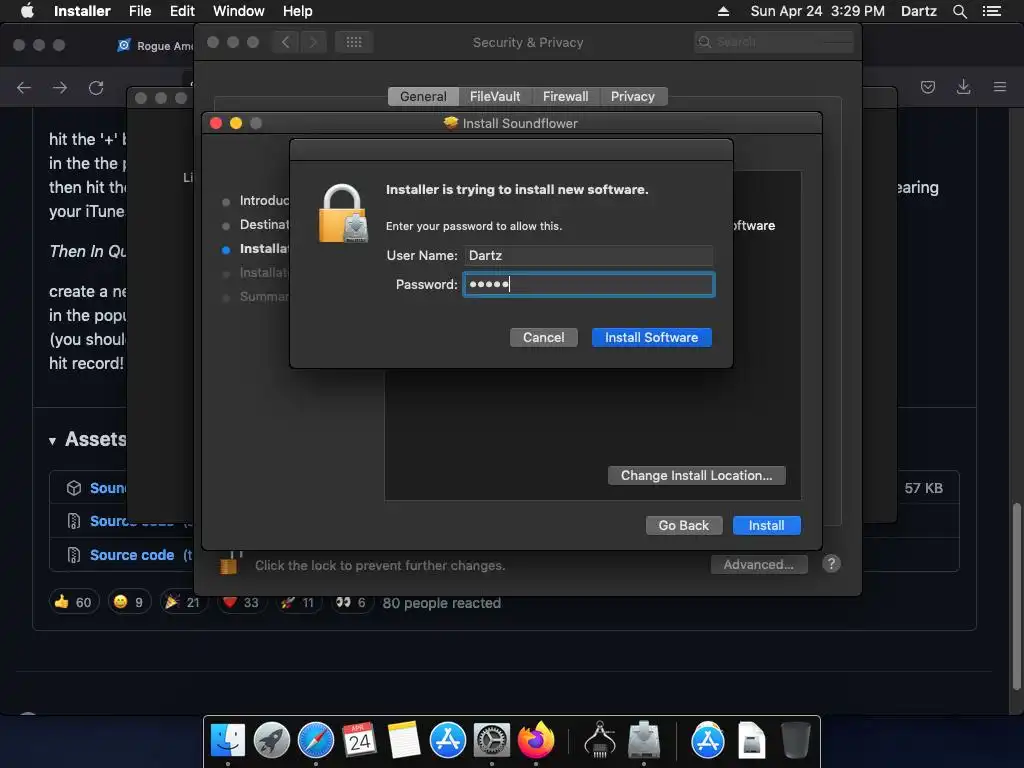
Task: Click '80 people reacted' text
Action: pos(441,603)
